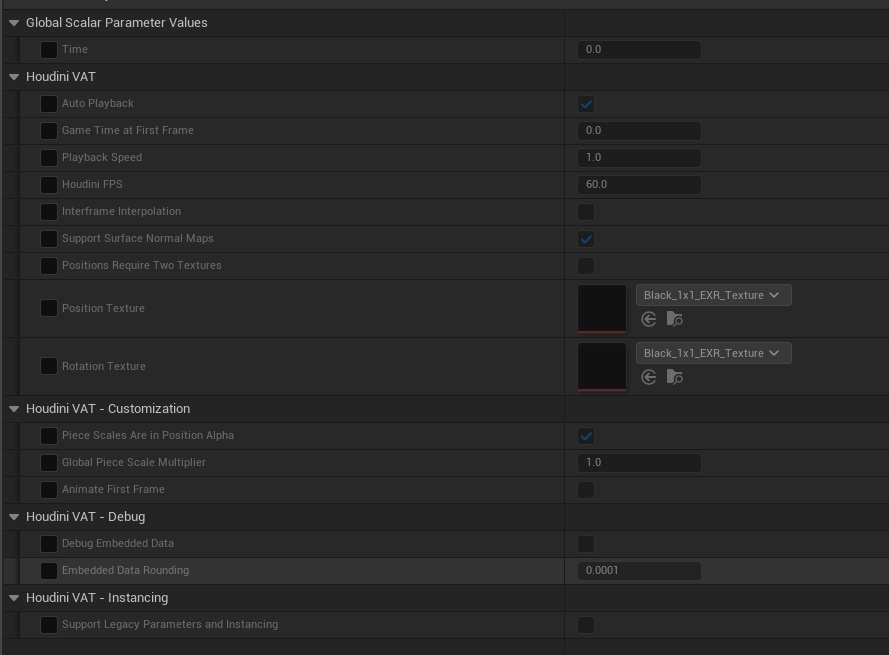Screen dimensions: 889x655
Task: Click the Houdini FPS value field
Action: [x=639, y=185]
